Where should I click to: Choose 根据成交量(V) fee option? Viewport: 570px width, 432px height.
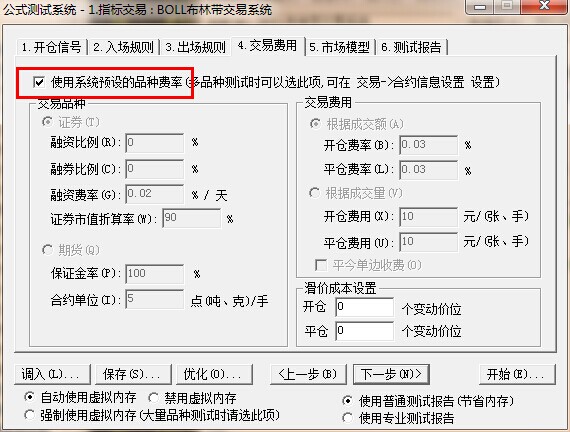pyautogui.click(x=315, y=193)
